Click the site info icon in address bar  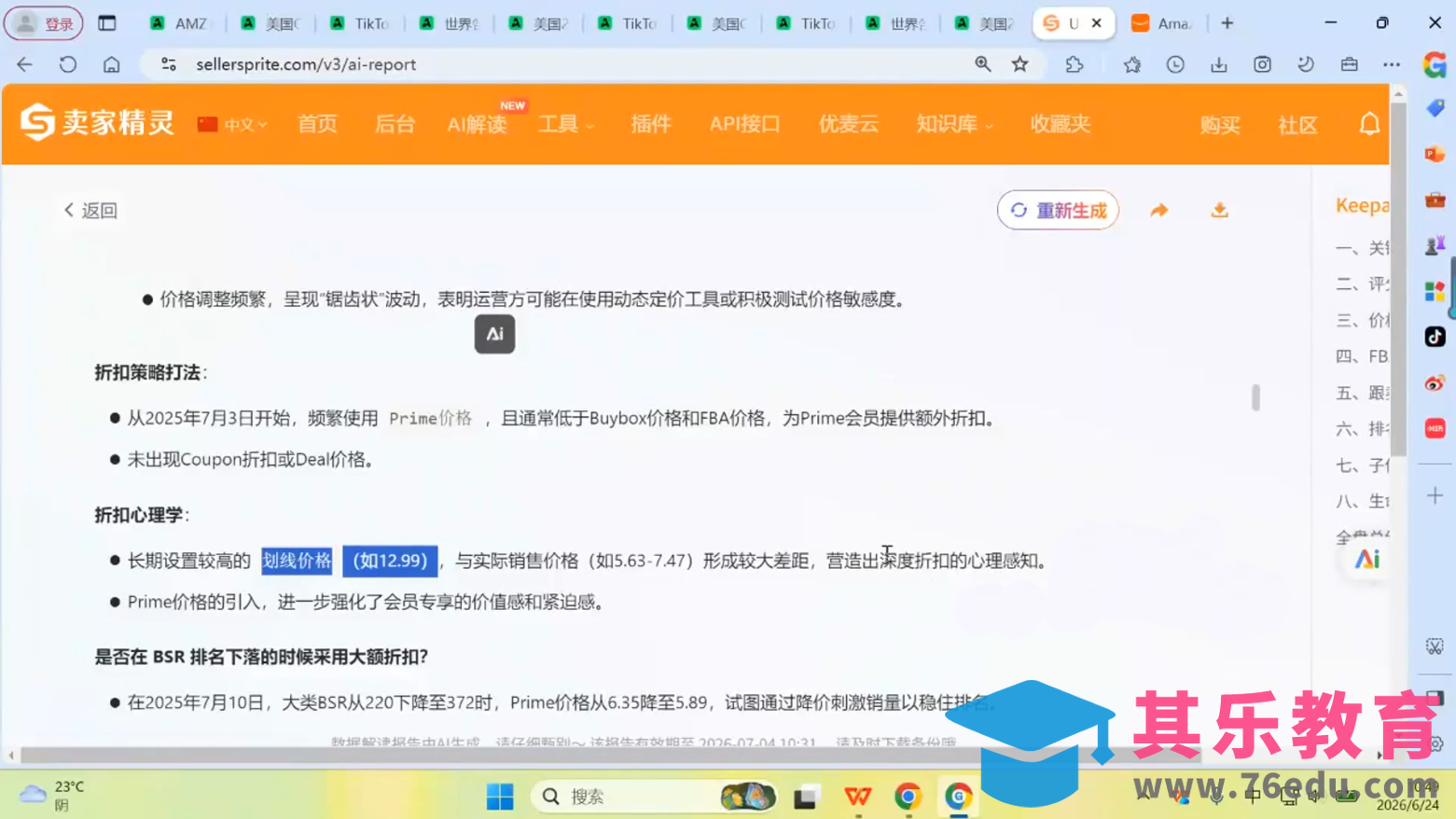(x=169, y=64)
